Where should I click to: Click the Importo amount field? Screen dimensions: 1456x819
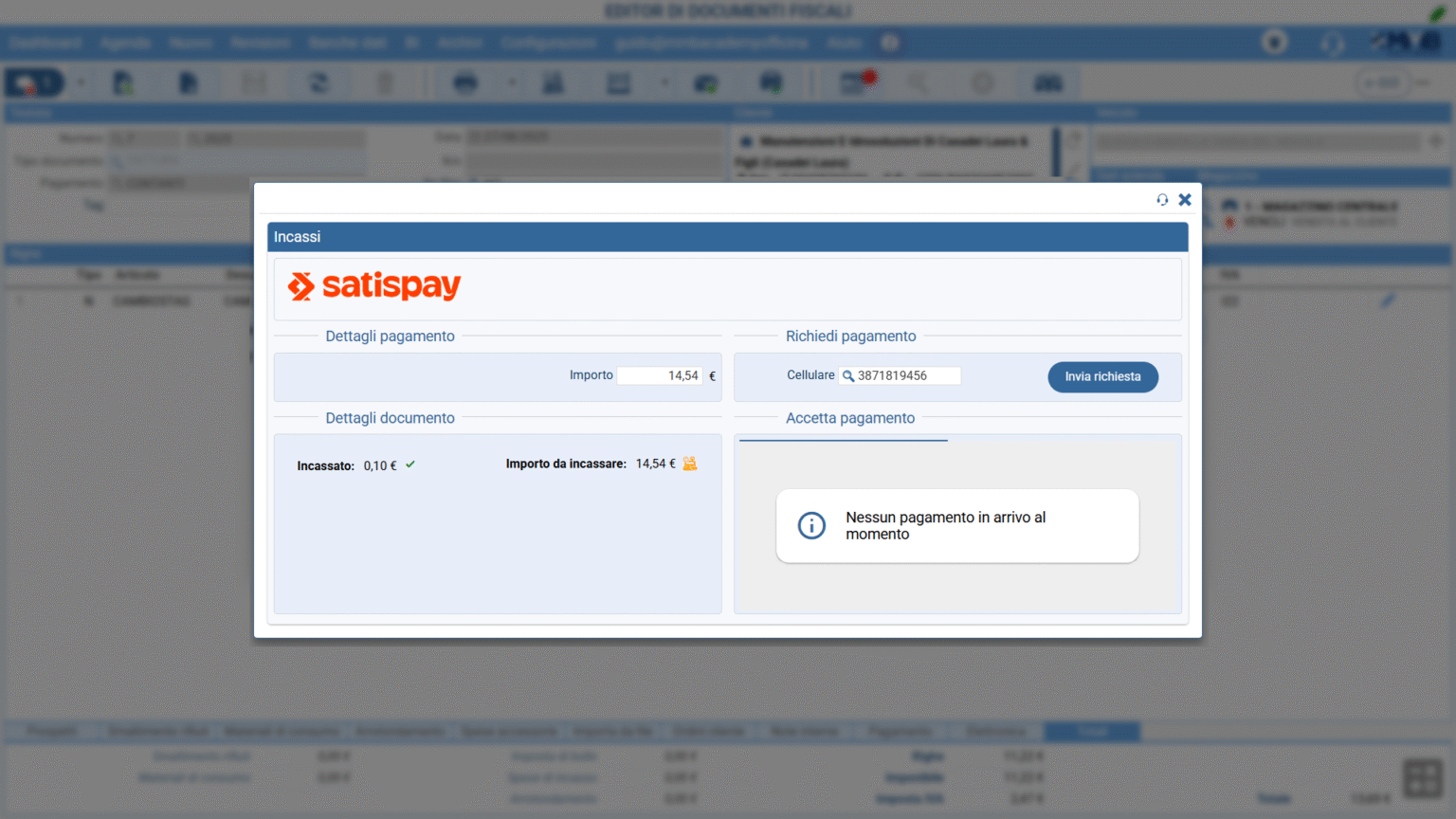(x=660, y=376)
